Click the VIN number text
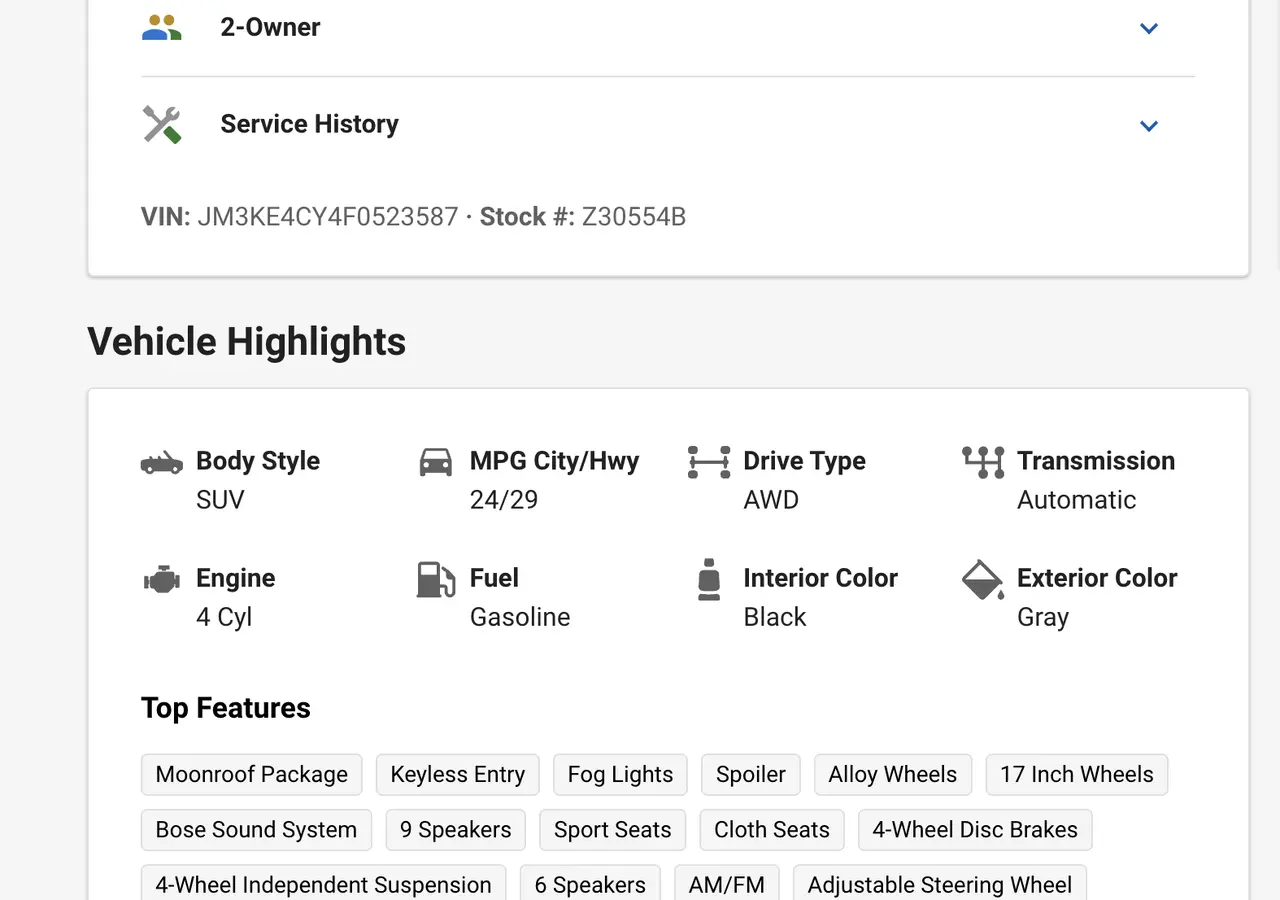 (327, 217)
